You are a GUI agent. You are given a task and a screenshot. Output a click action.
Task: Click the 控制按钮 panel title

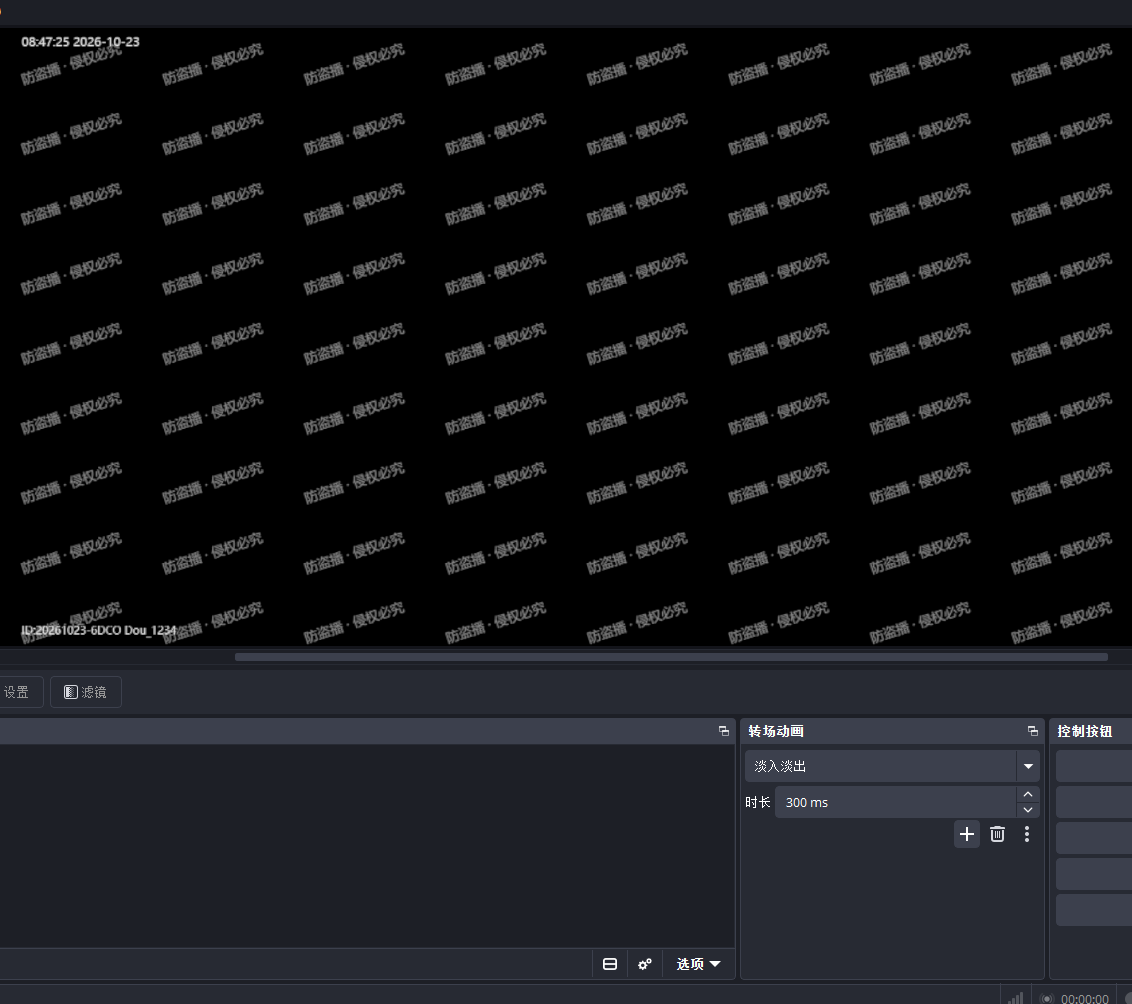(1085, 731)
